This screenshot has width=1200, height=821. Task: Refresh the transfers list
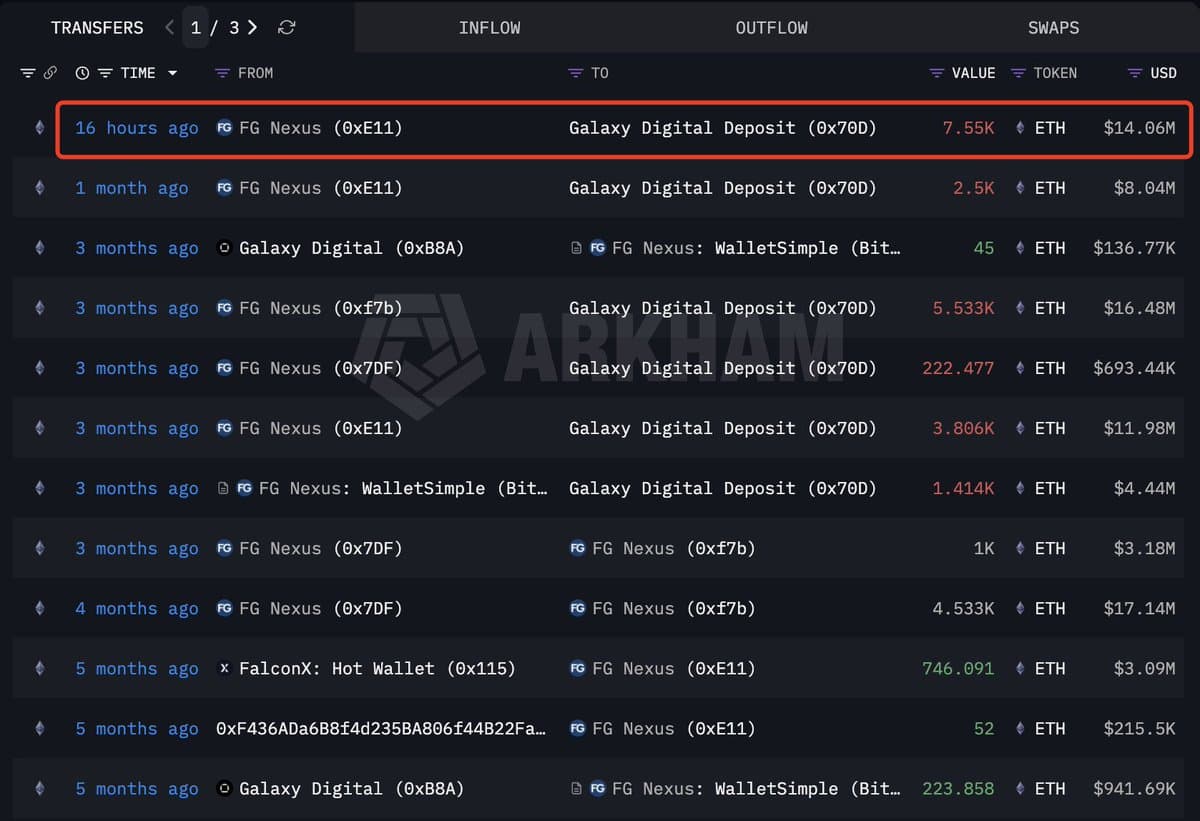(287, 28)
